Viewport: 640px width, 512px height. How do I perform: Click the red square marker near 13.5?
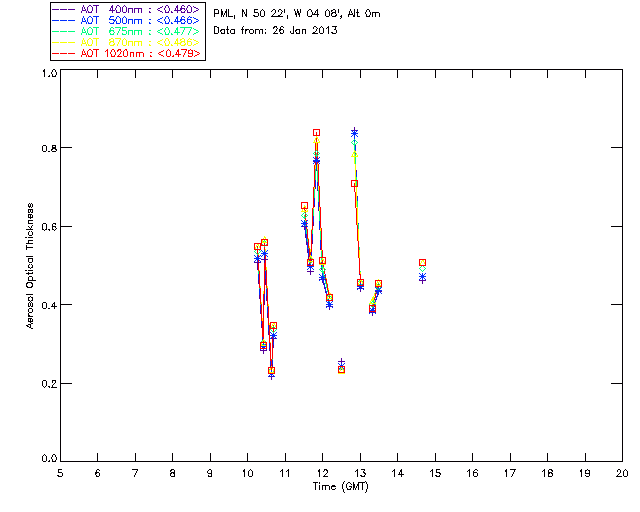pyautogui.click(x=378, y=284)
